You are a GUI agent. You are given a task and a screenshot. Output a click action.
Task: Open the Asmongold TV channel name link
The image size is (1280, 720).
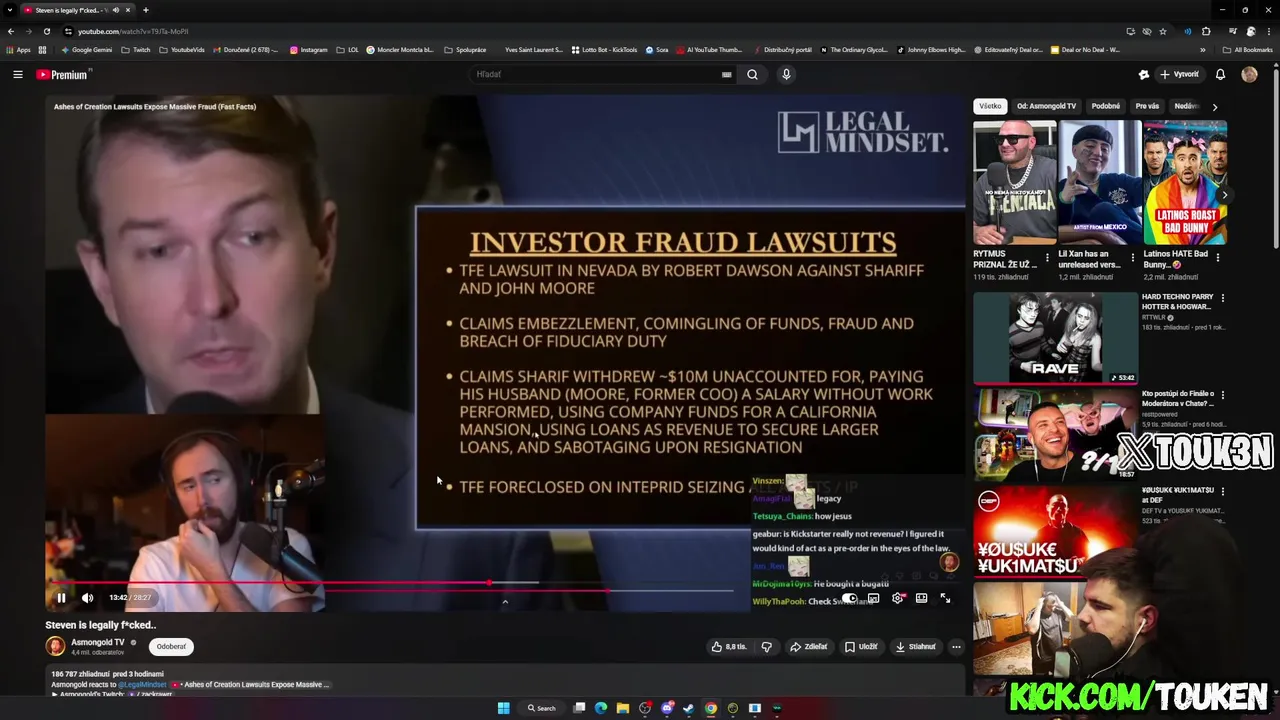coord(98,642)
